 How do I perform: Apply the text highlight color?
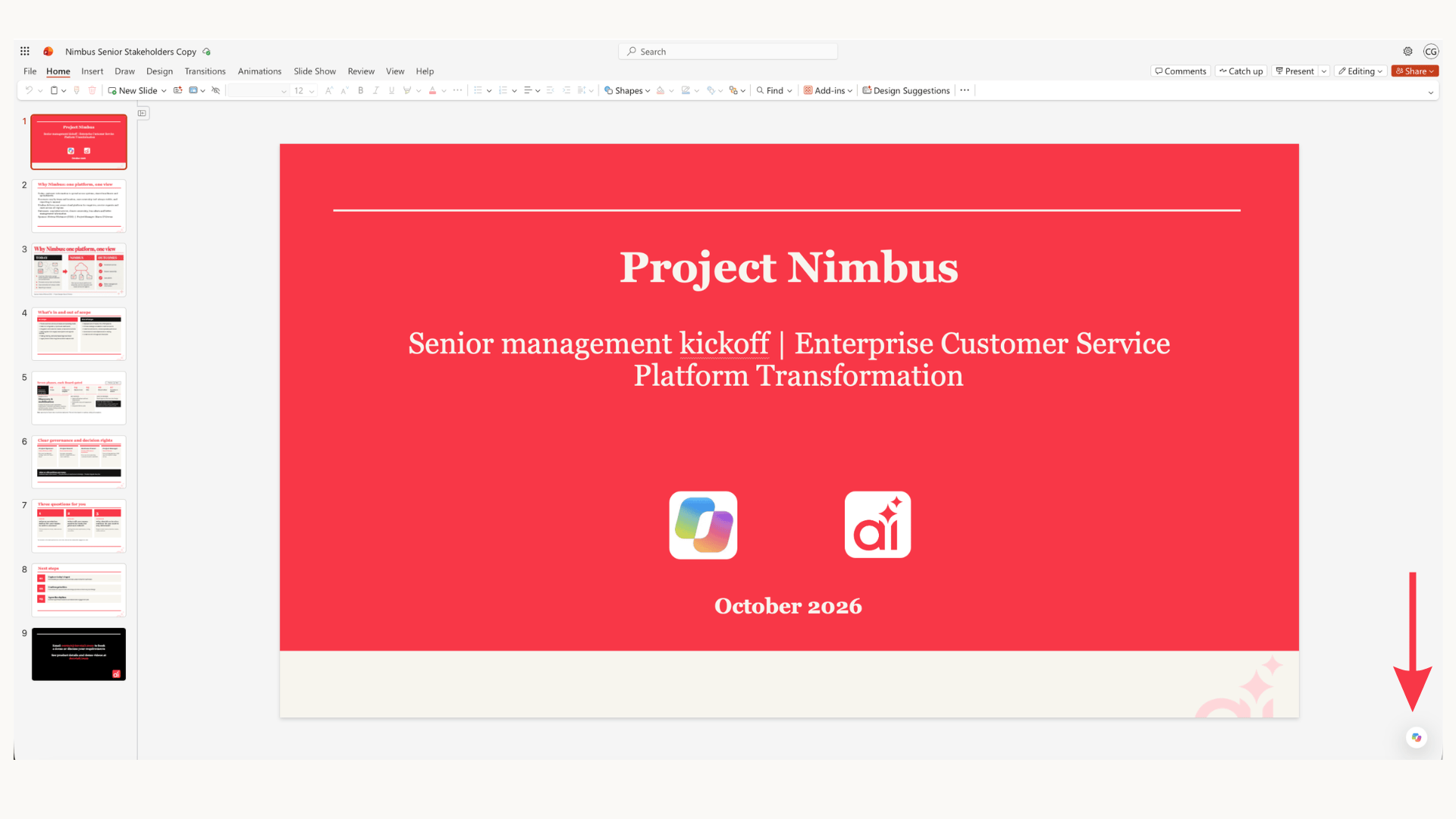(407, 90)
